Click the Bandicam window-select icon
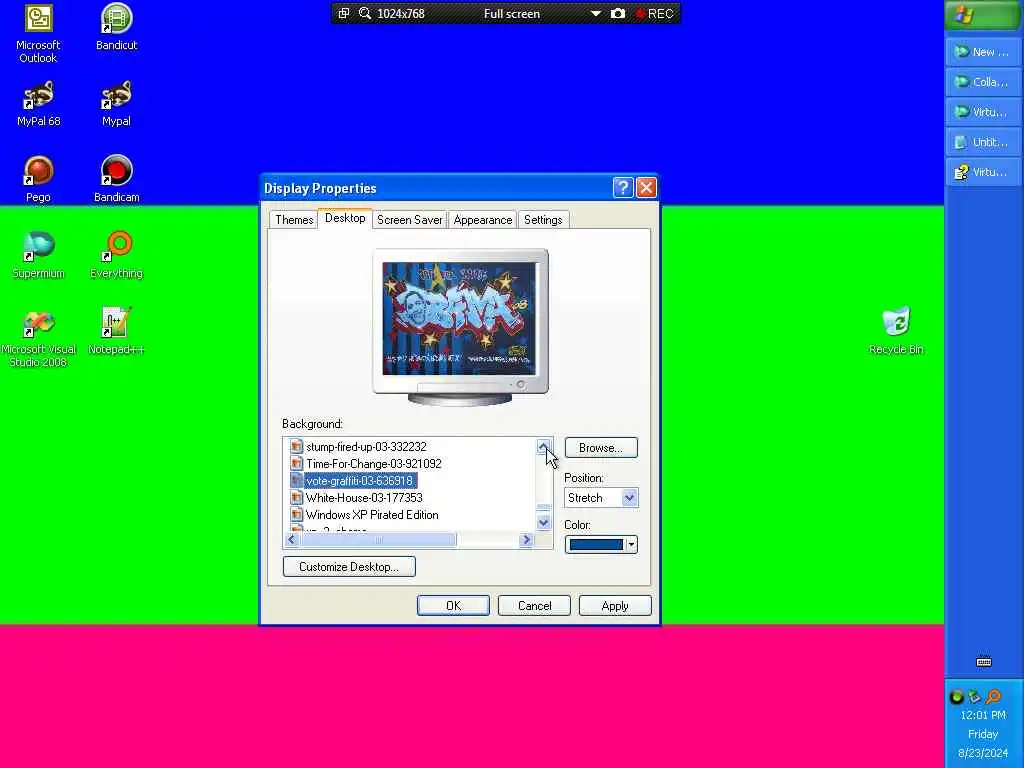This screenshot has height=768, width=1024. (x=344, y=13)
